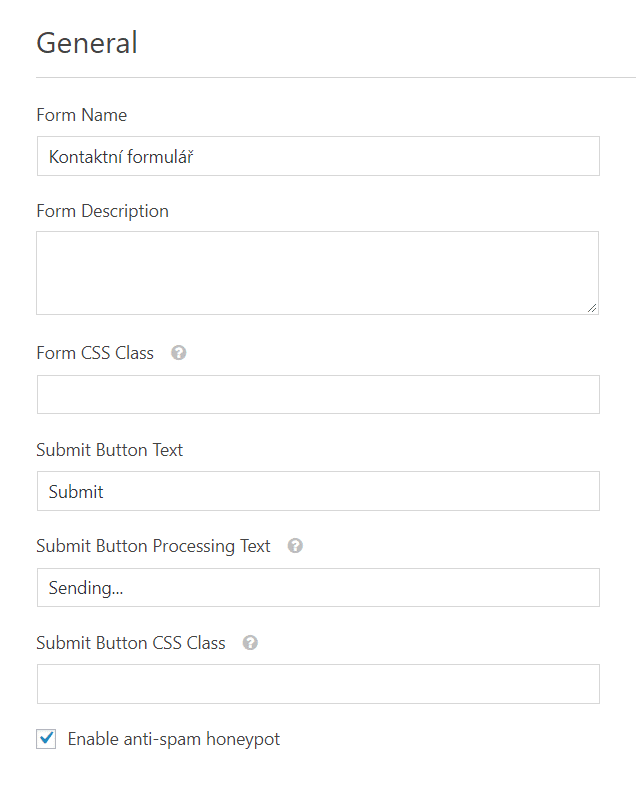Click the General section heading
The image size is (636, 793).
click(x=86, y=42)
